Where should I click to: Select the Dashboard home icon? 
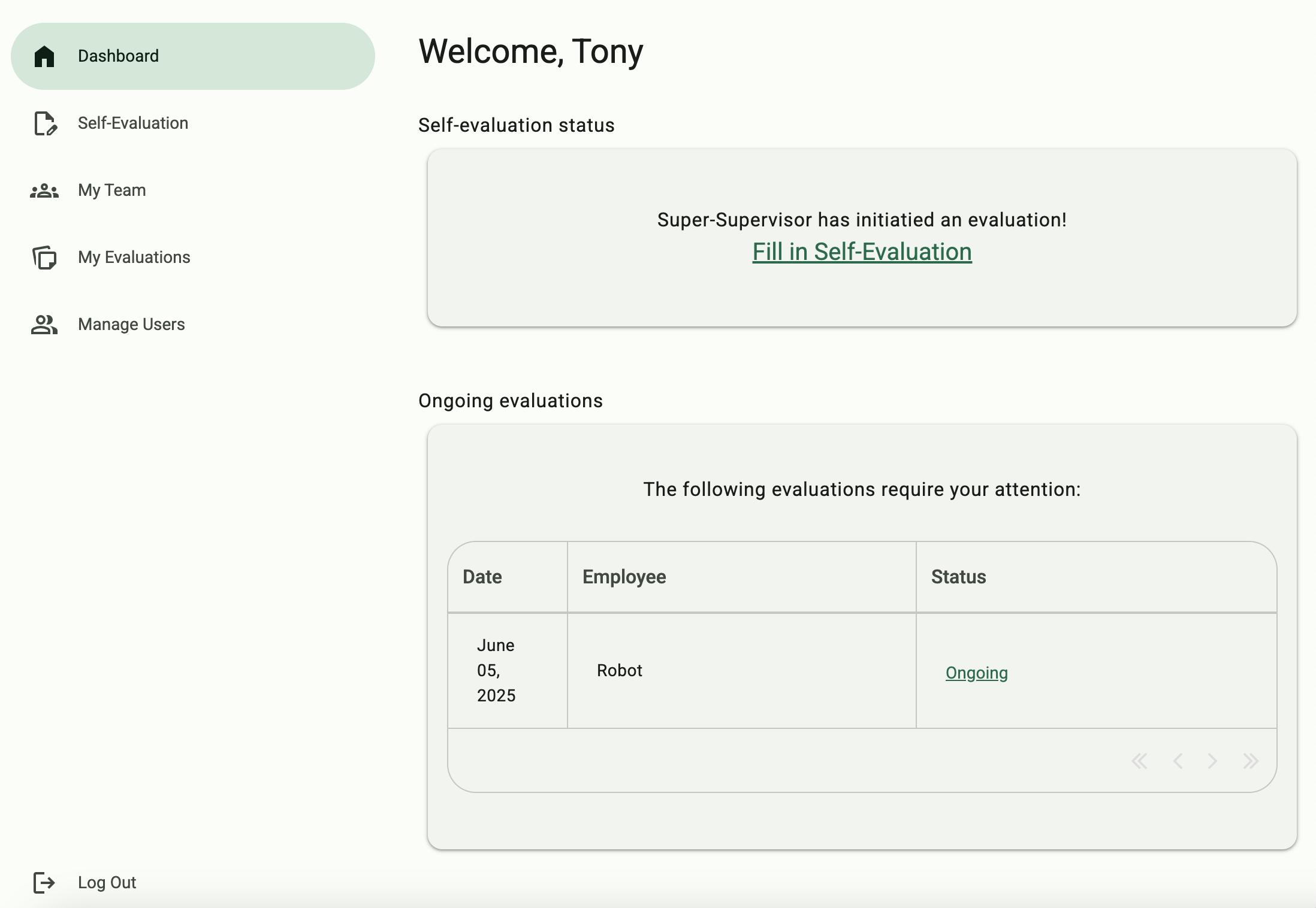(x=43, y=56)
